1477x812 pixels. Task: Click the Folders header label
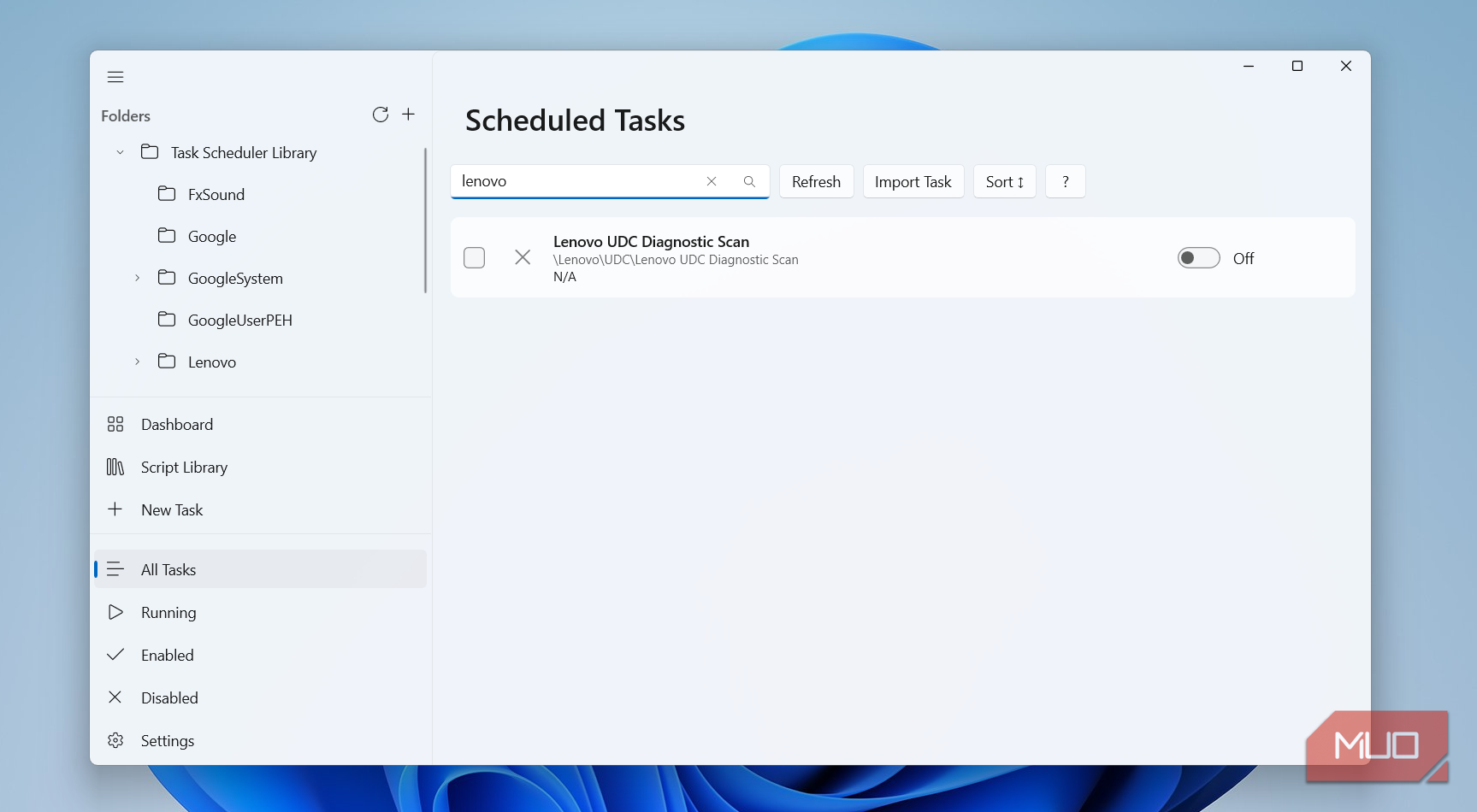[126, 116]
